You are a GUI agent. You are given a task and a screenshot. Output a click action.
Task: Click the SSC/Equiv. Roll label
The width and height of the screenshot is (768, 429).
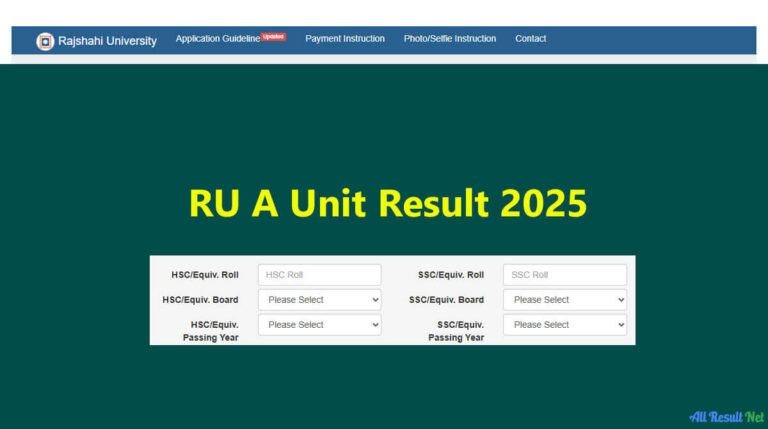pos(450,275)
